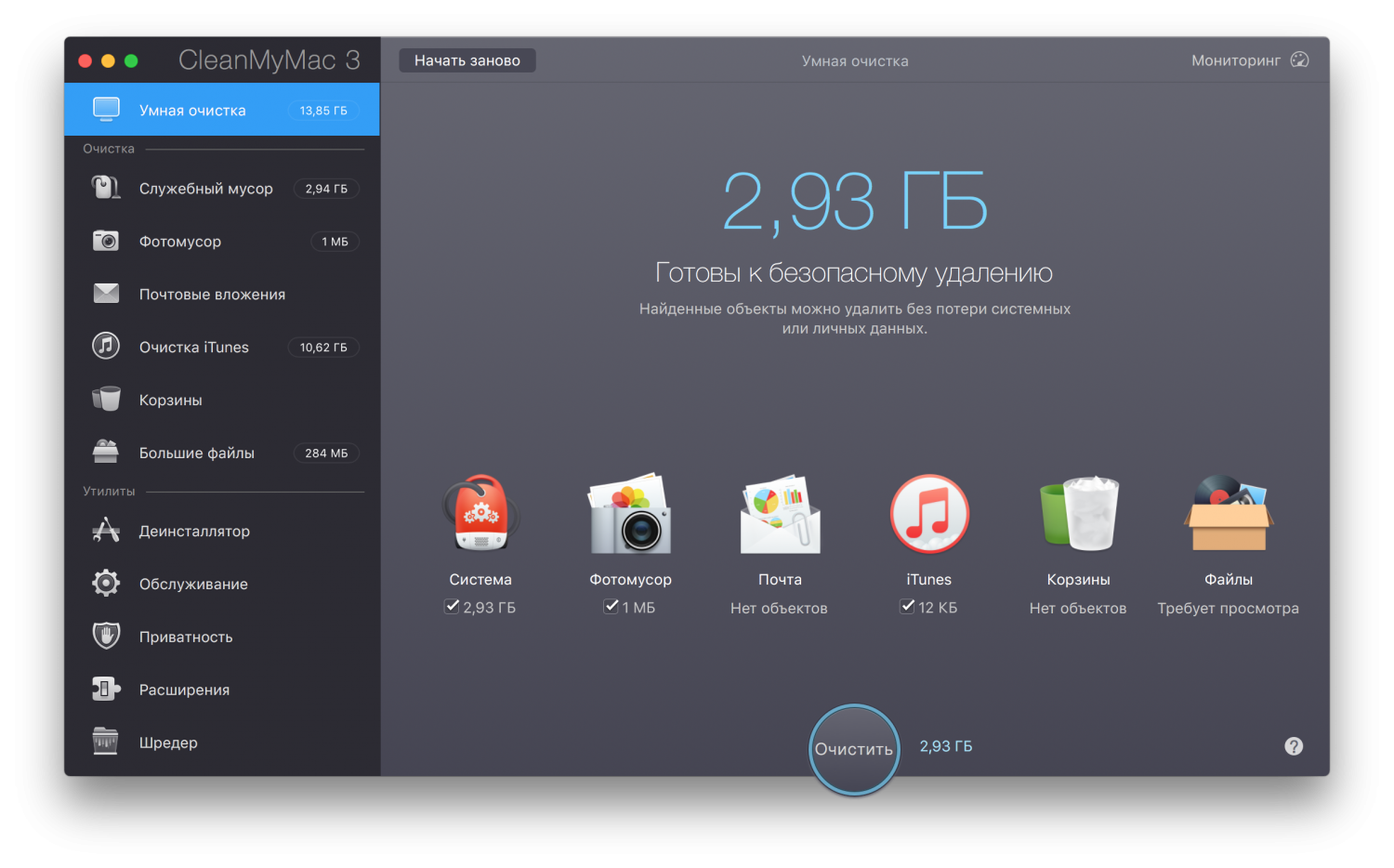
Task: Click the vacuum icon beside Служебный мусор
Action: coord(106,188)
